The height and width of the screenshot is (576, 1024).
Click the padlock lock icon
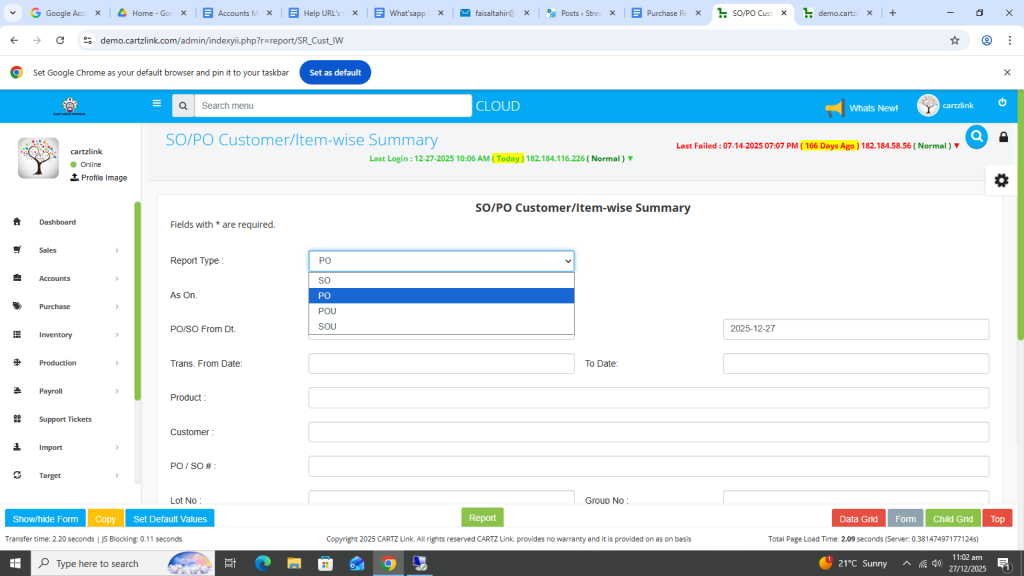point(1003,137)
